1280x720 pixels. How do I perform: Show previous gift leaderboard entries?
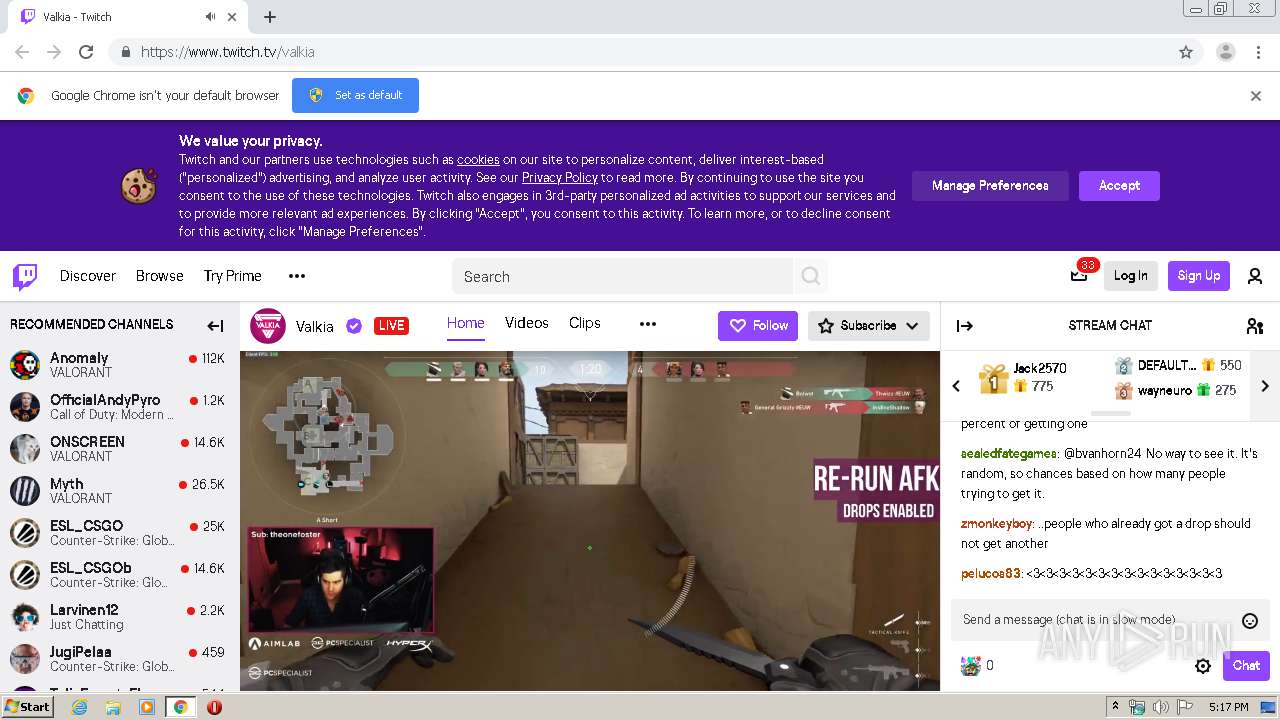[956, 386]
